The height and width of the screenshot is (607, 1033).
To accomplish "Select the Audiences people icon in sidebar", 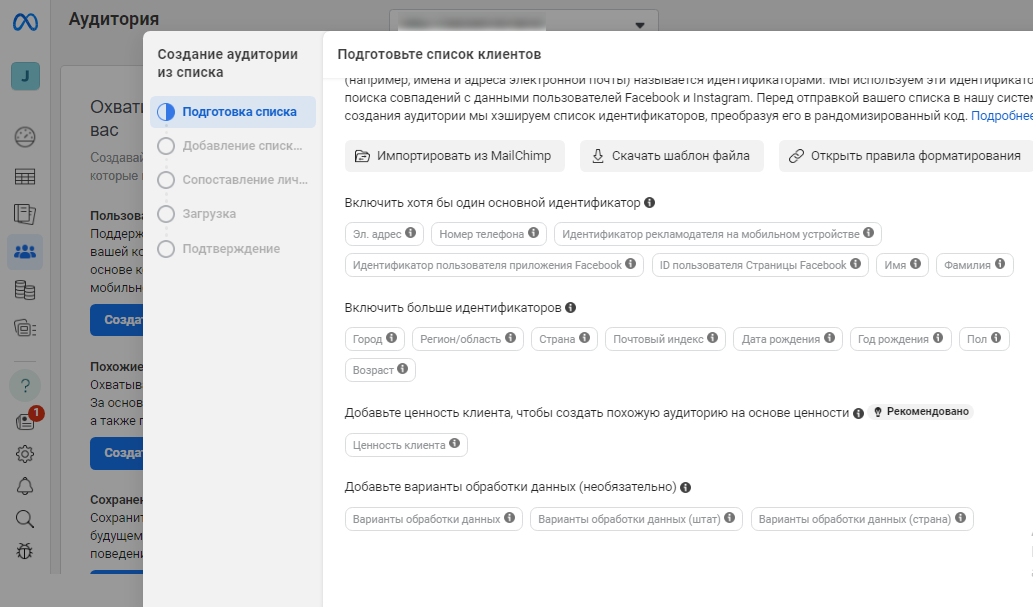I will 25,252.
